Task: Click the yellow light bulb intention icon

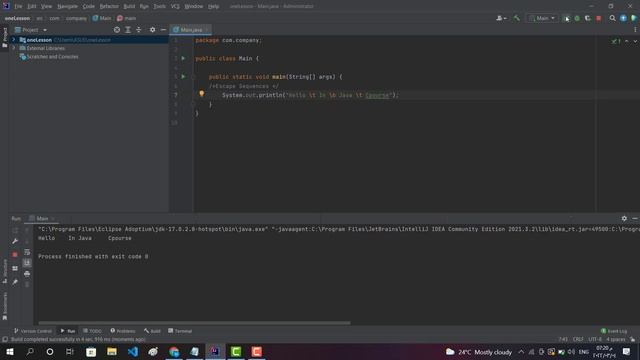Action: [x=202, y=93]
